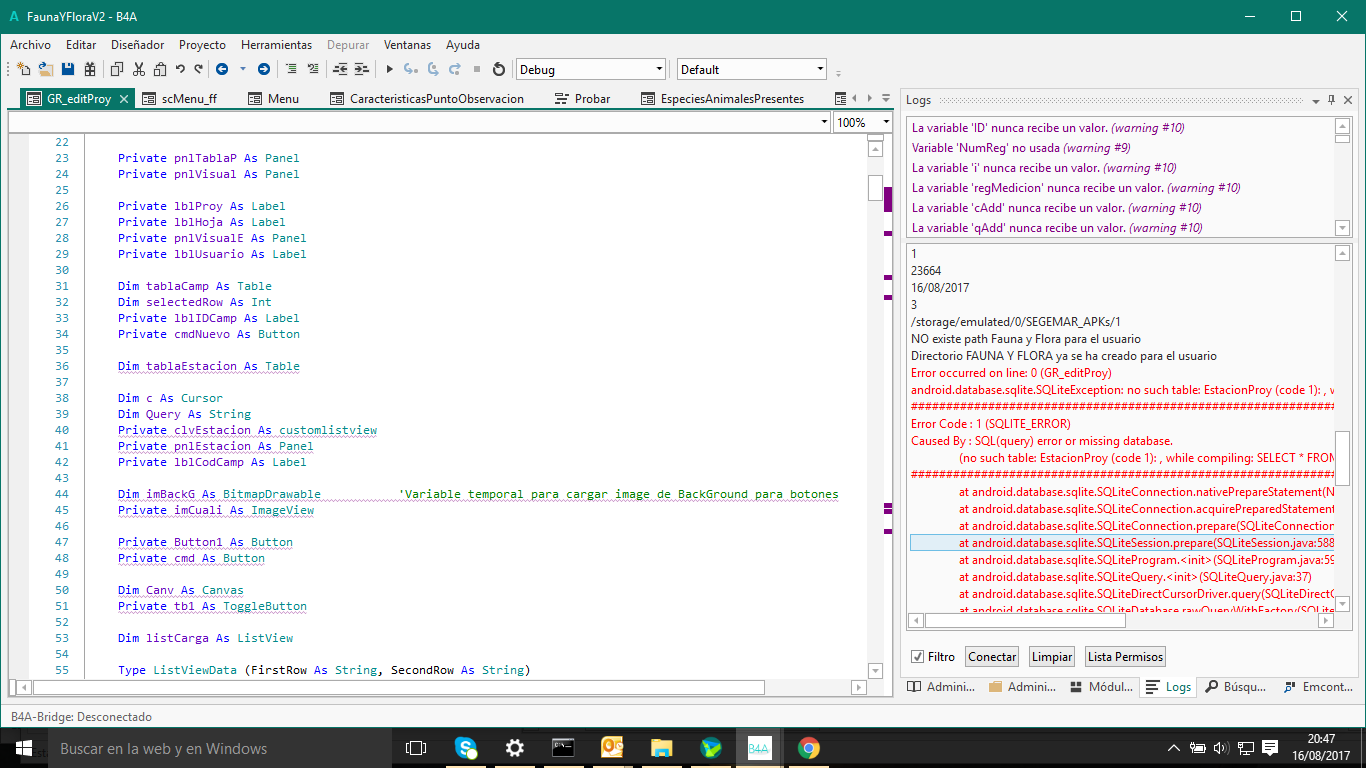Click the Open file folder icon
Viewport: 1366px width, 768px height.
(x=46, y=69)
